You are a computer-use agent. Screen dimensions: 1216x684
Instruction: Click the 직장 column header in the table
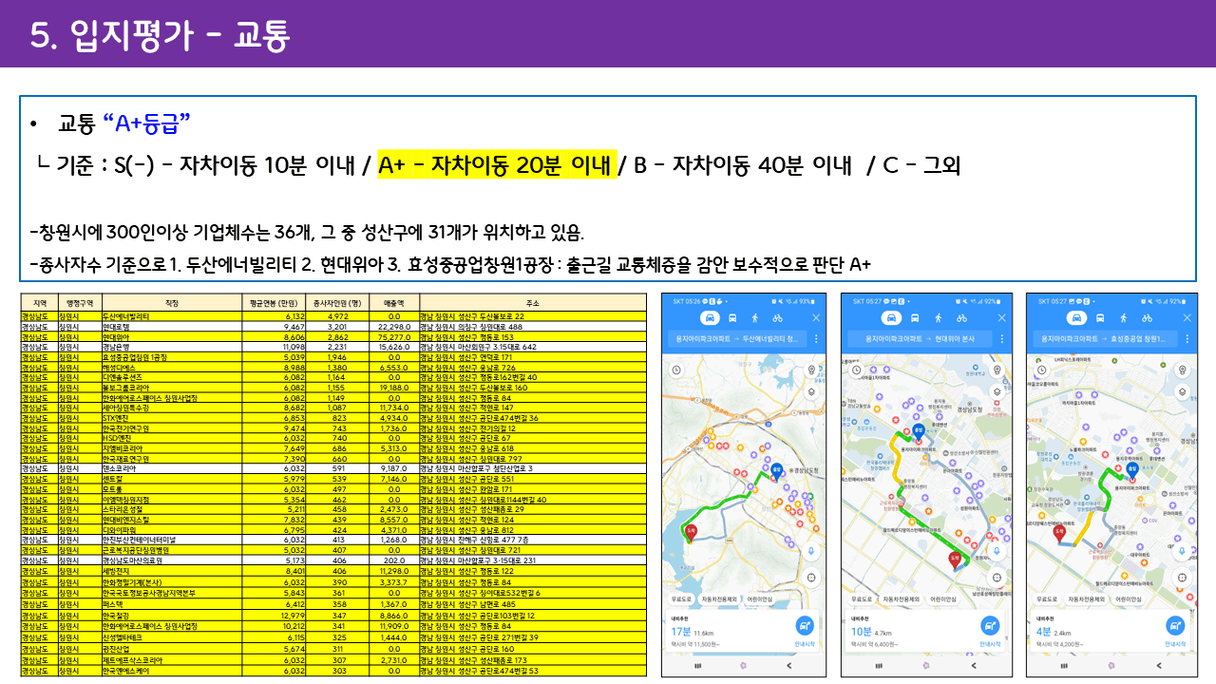click(171, 303)
